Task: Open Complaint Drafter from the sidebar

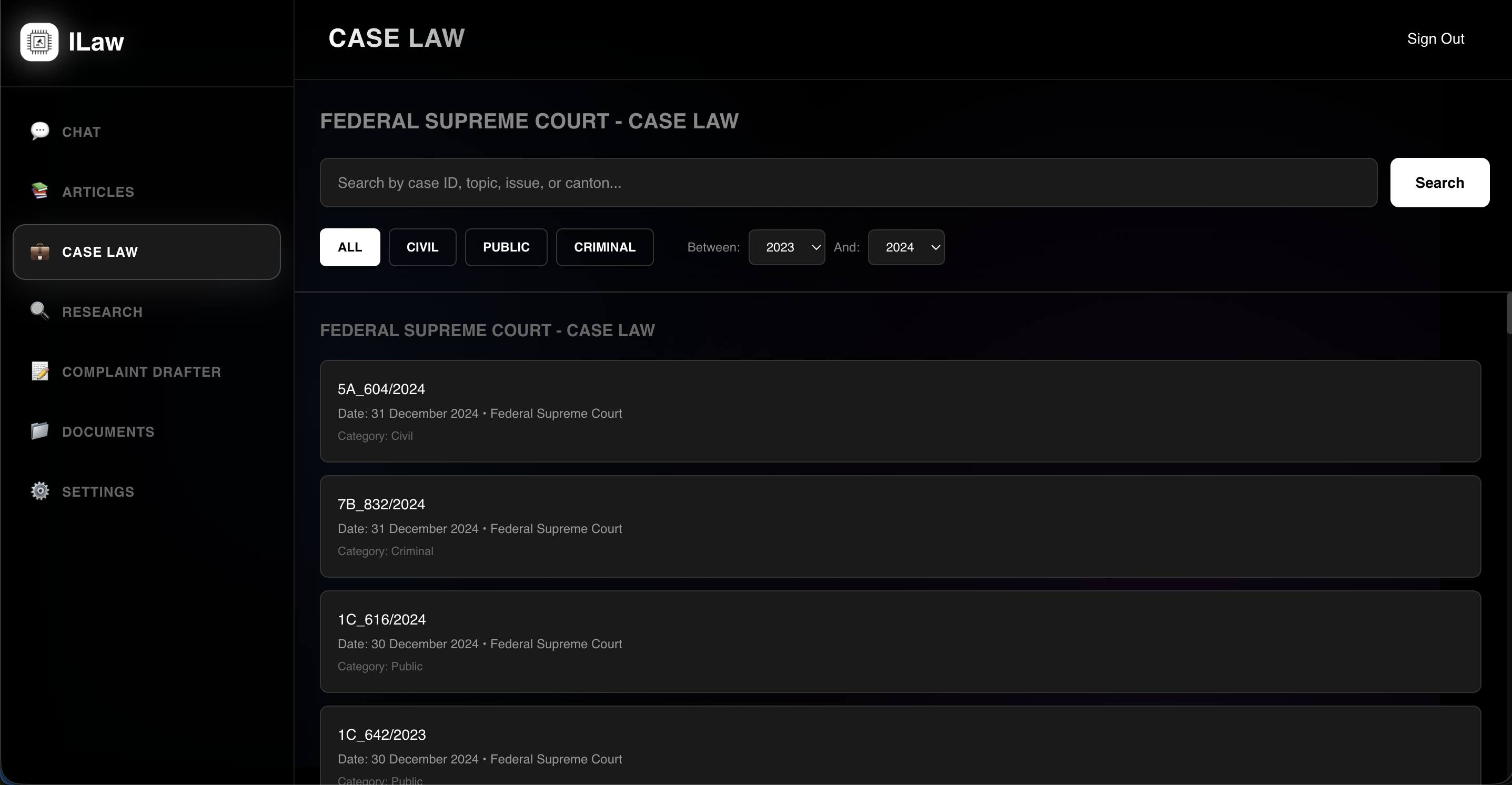Action: point(142,371)
